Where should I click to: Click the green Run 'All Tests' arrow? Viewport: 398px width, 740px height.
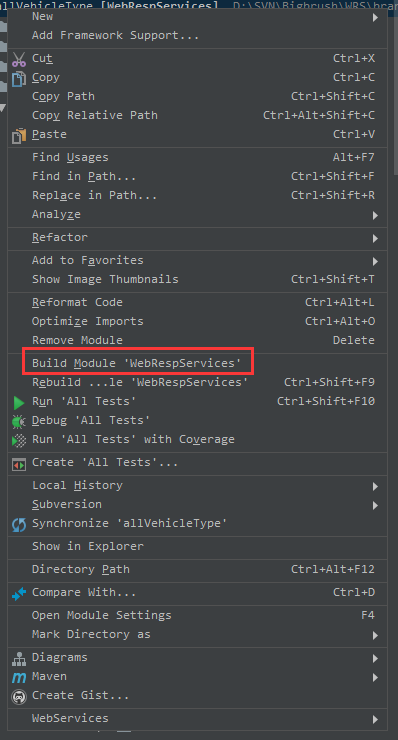[x=19, y=402]
